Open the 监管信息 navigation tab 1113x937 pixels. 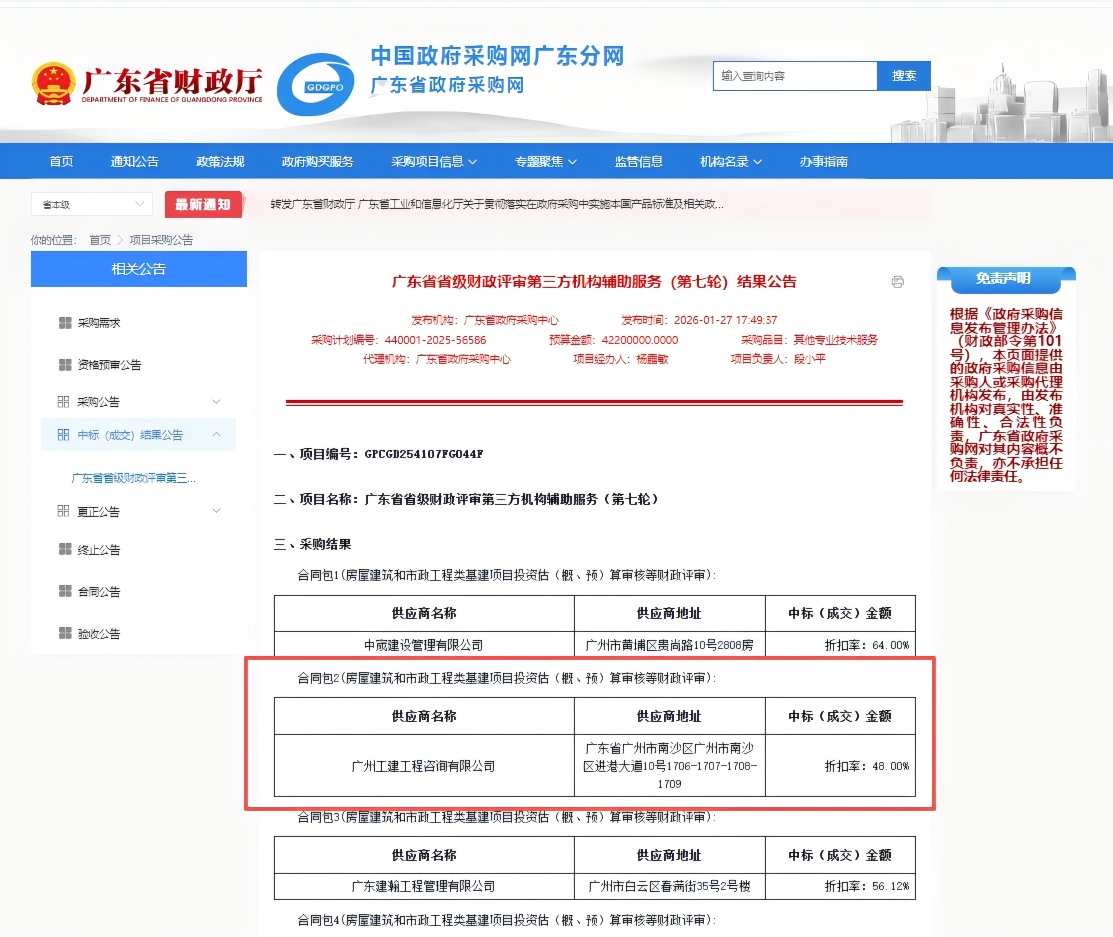pos(638,162)
